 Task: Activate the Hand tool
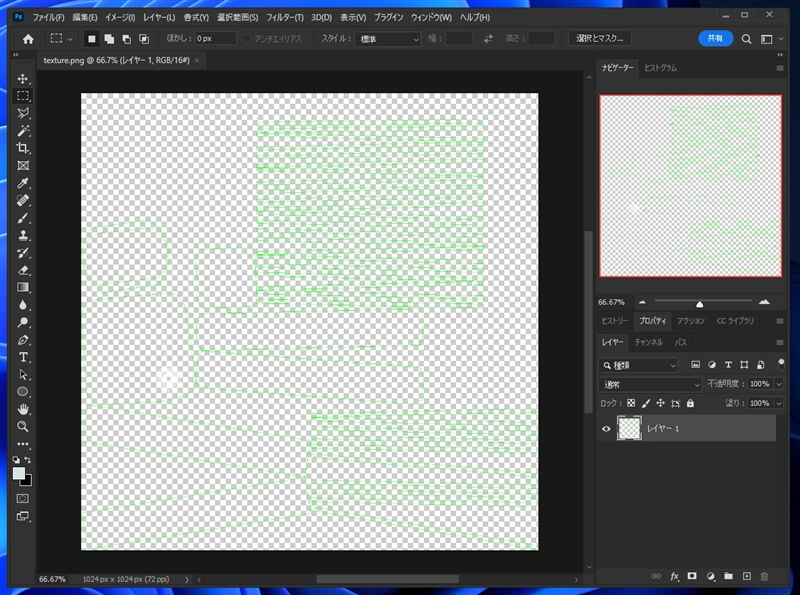23,409
